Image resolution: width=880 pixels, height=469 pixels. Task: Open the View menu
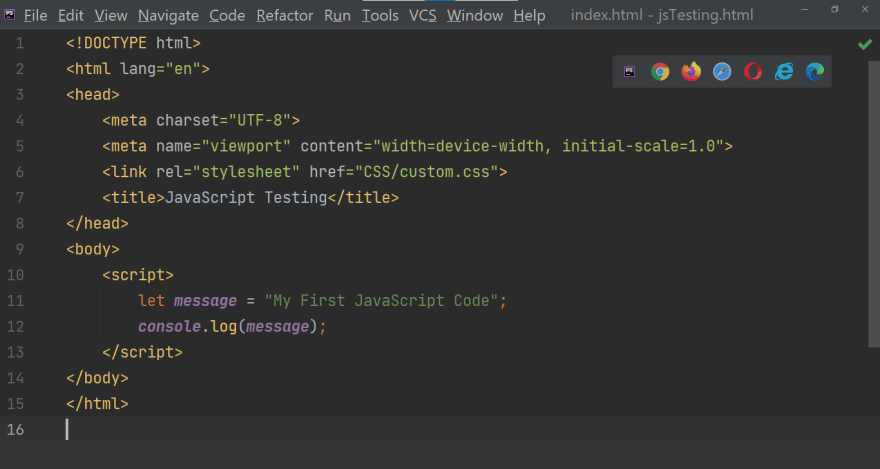111,16
